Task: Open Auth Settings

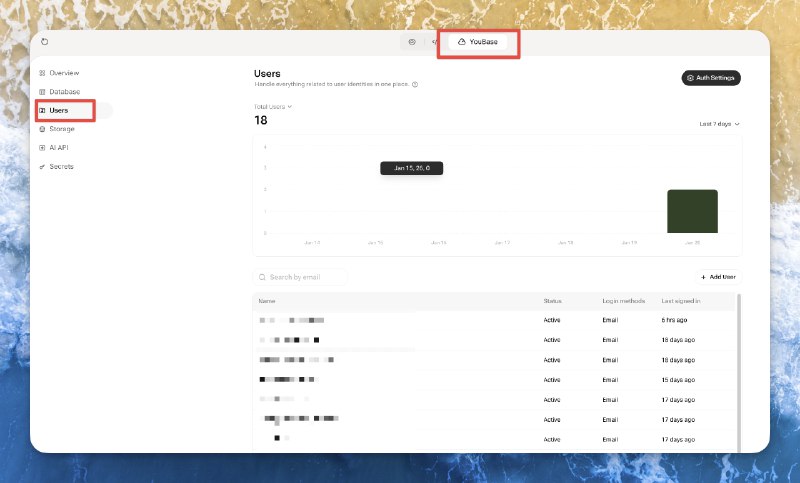Action: 711,78
